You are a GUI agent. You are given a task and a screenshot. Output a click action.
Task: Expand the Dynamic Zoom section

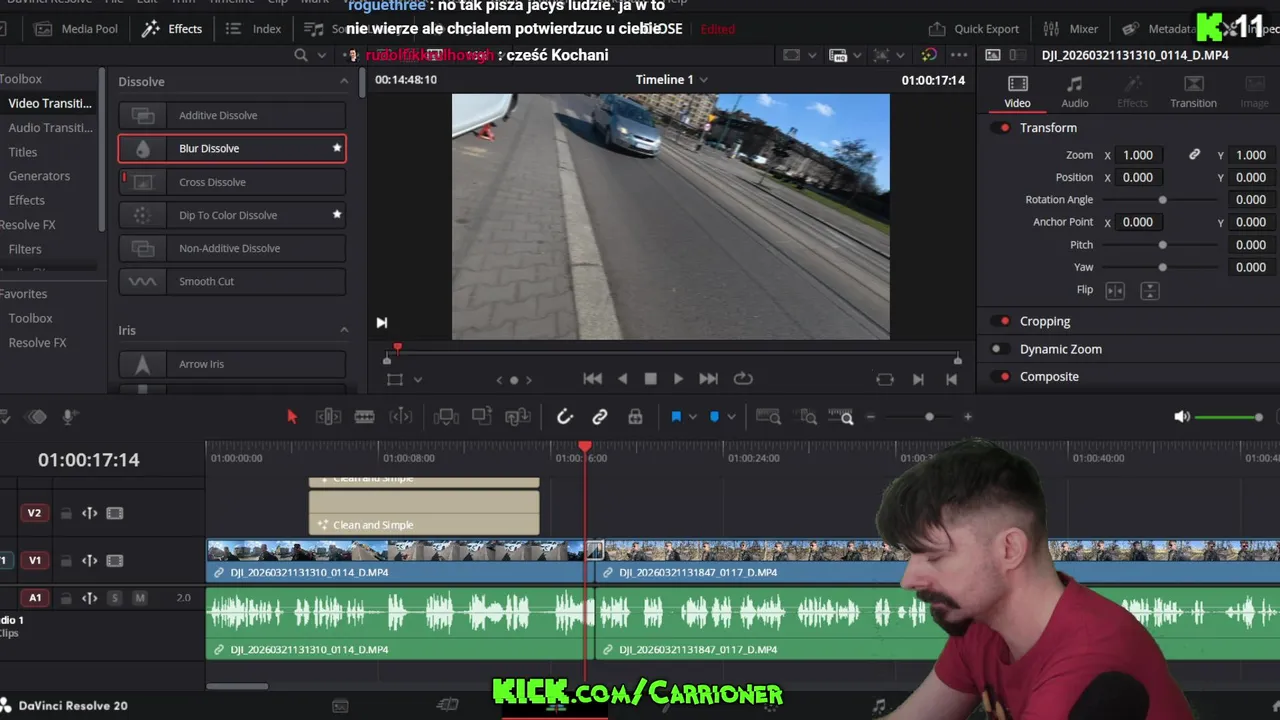[1060, 349]
